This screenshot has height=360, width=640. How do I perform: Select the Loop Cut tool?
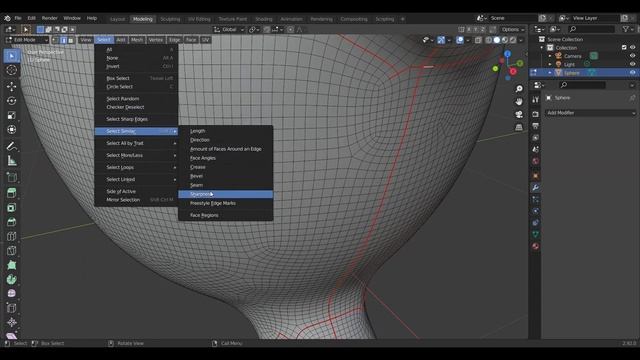tap(11, 236)
